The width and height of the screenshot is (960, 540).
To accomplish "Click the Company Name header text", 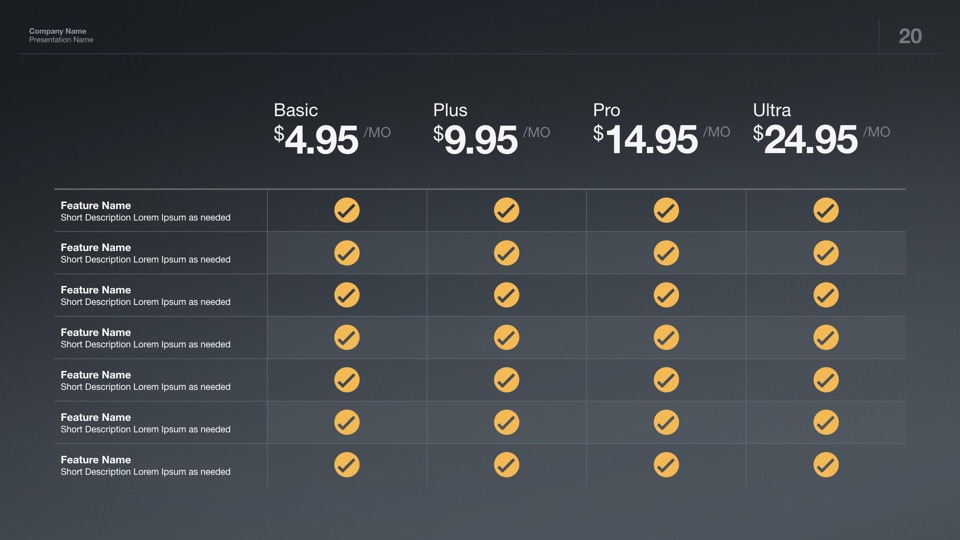I will click(x=58, y=31).
